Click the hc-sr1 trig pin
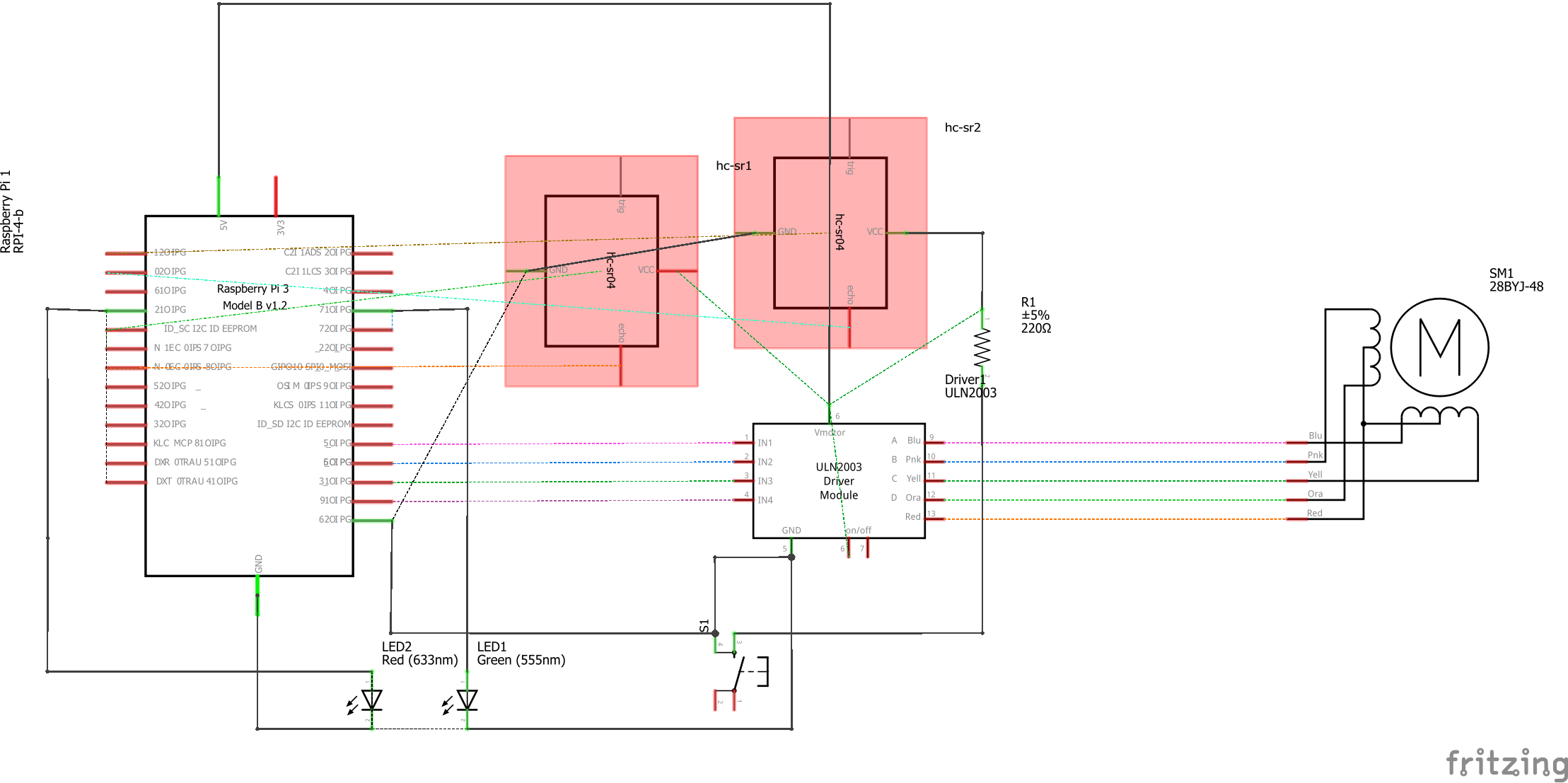 click(621, 176)
